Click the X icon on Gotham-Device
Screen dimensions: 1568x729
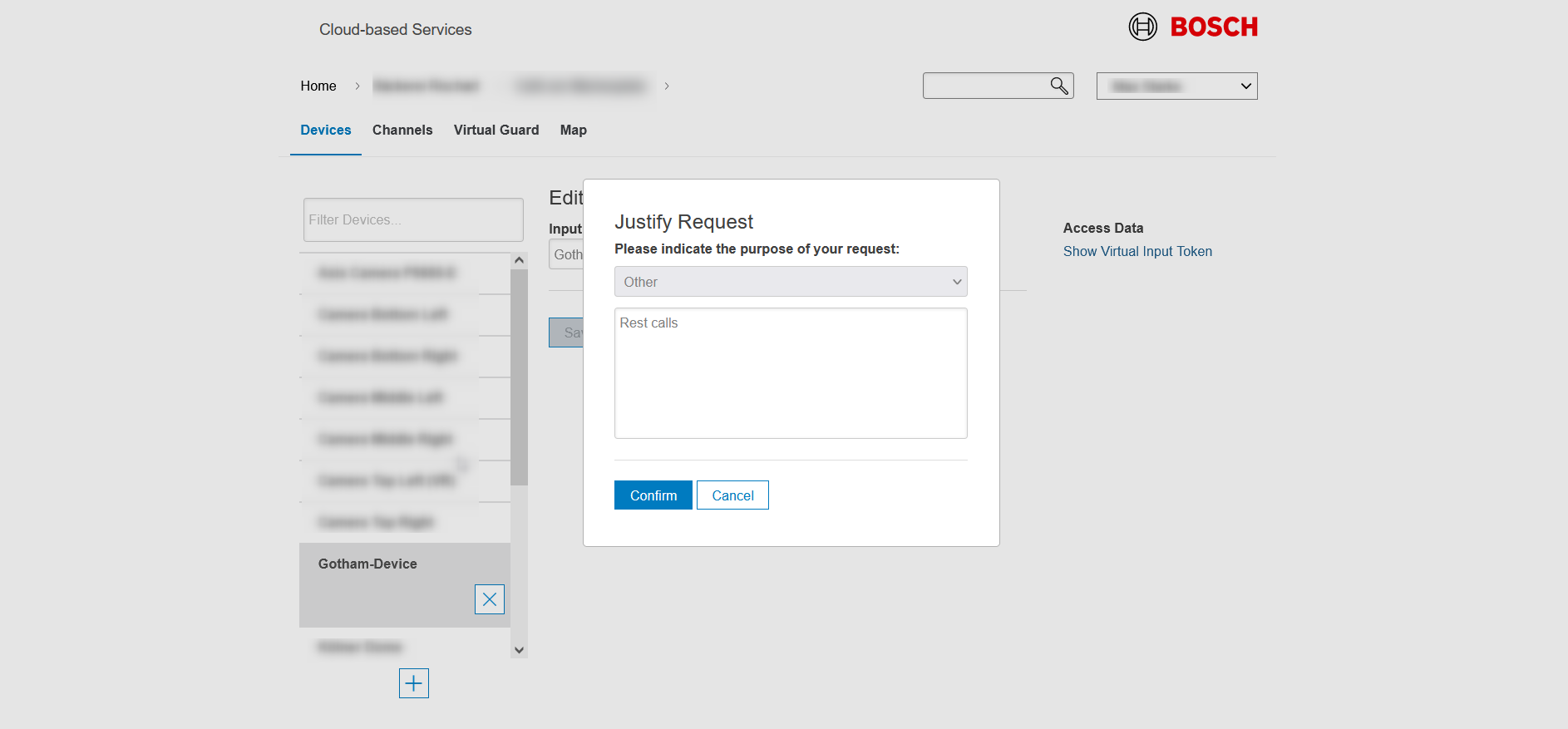(489, 599)
